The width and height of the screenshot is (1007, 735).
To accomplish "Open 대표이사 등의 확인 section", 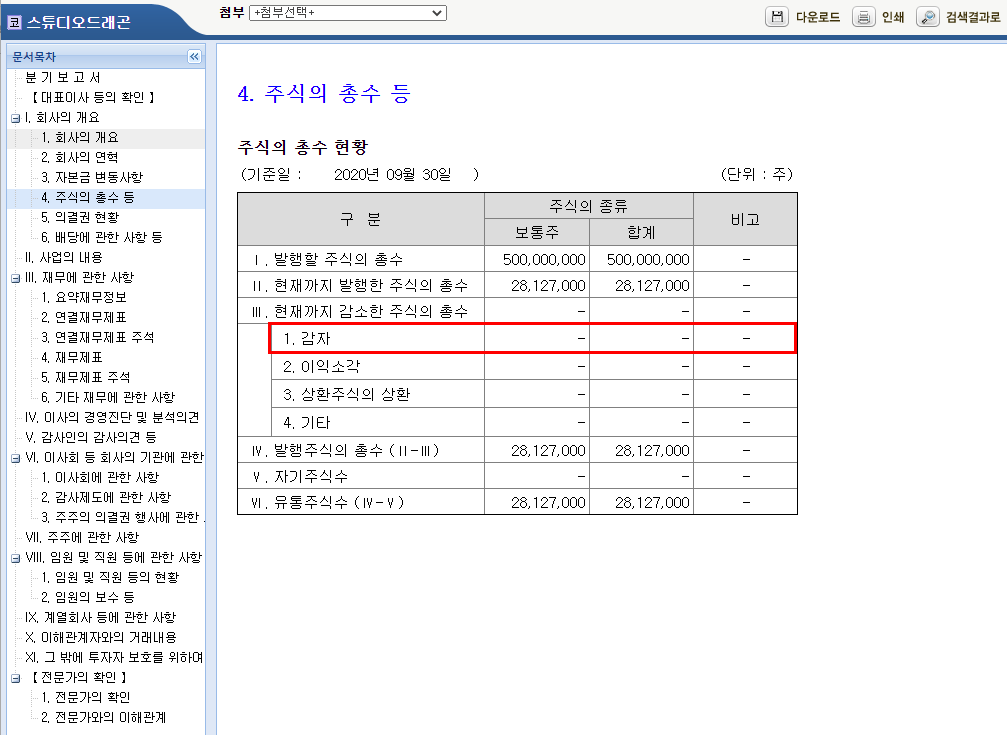I will pyautogui.click(x=93, y=97).
